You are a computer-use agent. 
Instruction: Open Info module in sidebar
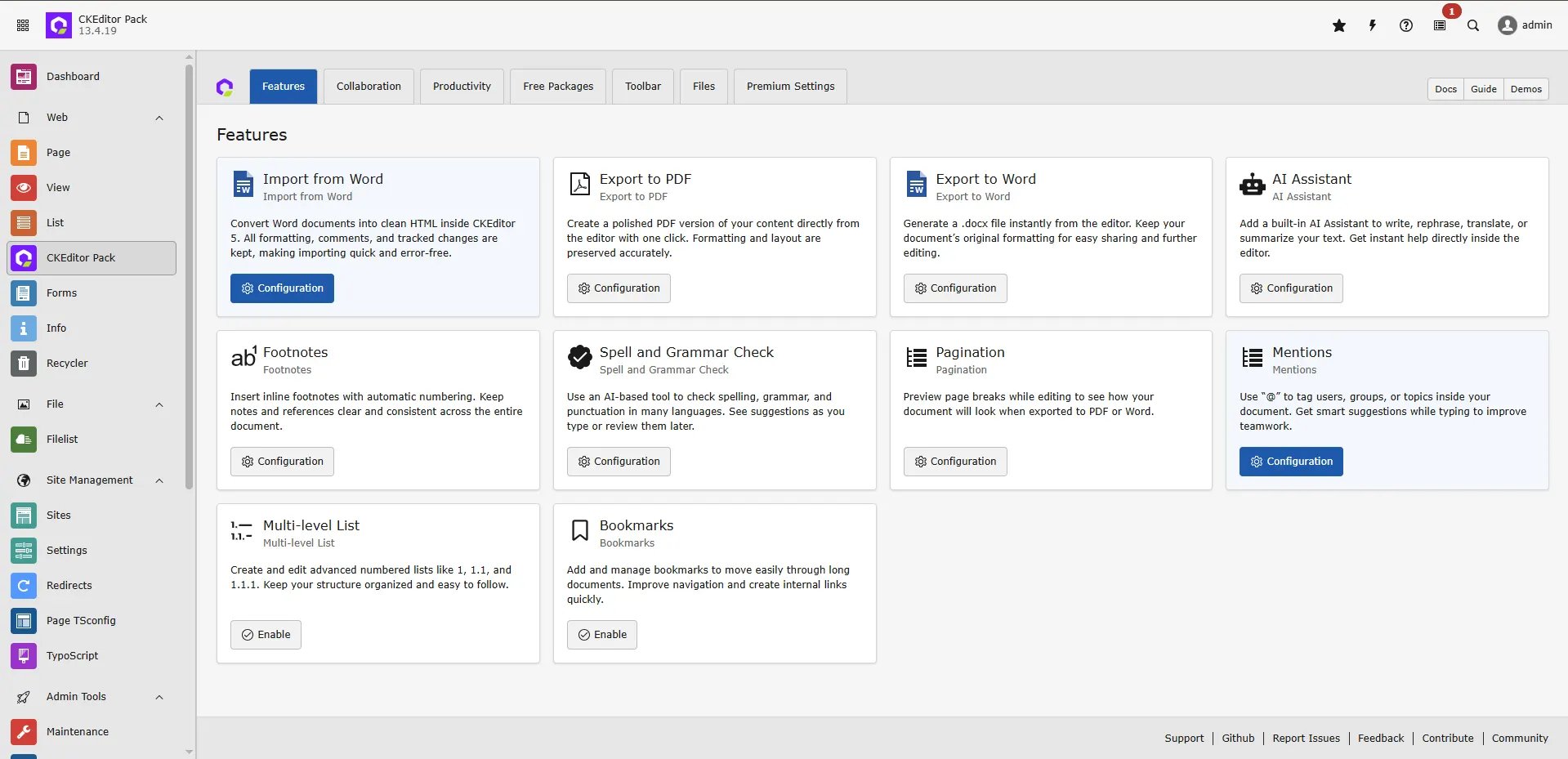click(x=92, y=328)
